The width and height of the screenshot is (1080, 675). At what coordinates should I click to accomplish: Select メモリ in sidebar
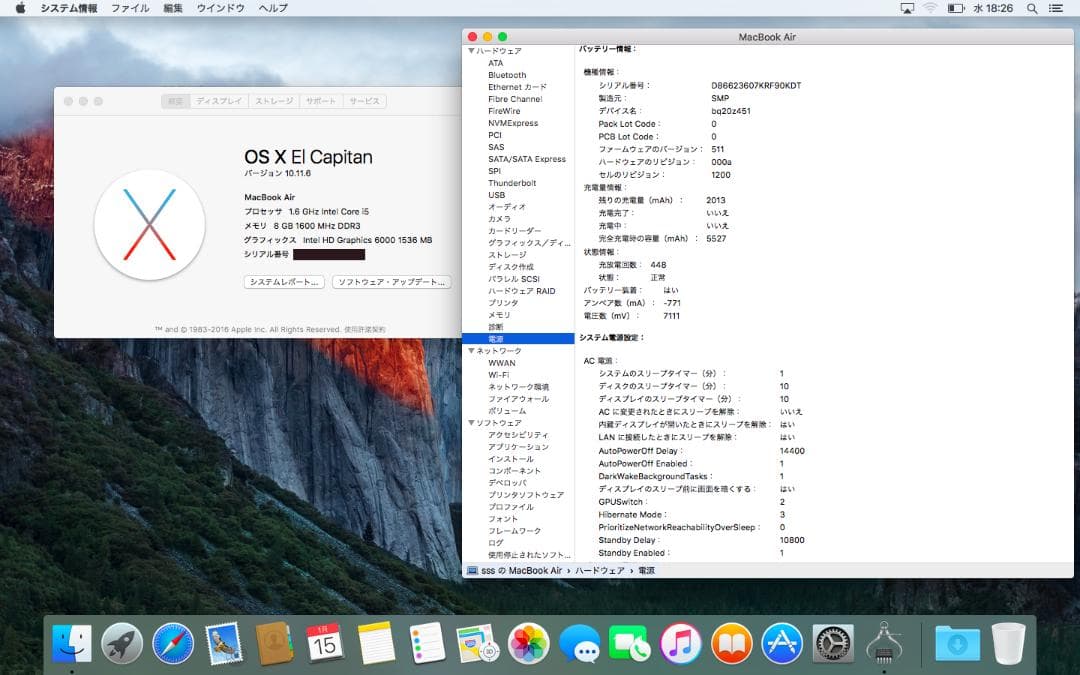(499, 315)
